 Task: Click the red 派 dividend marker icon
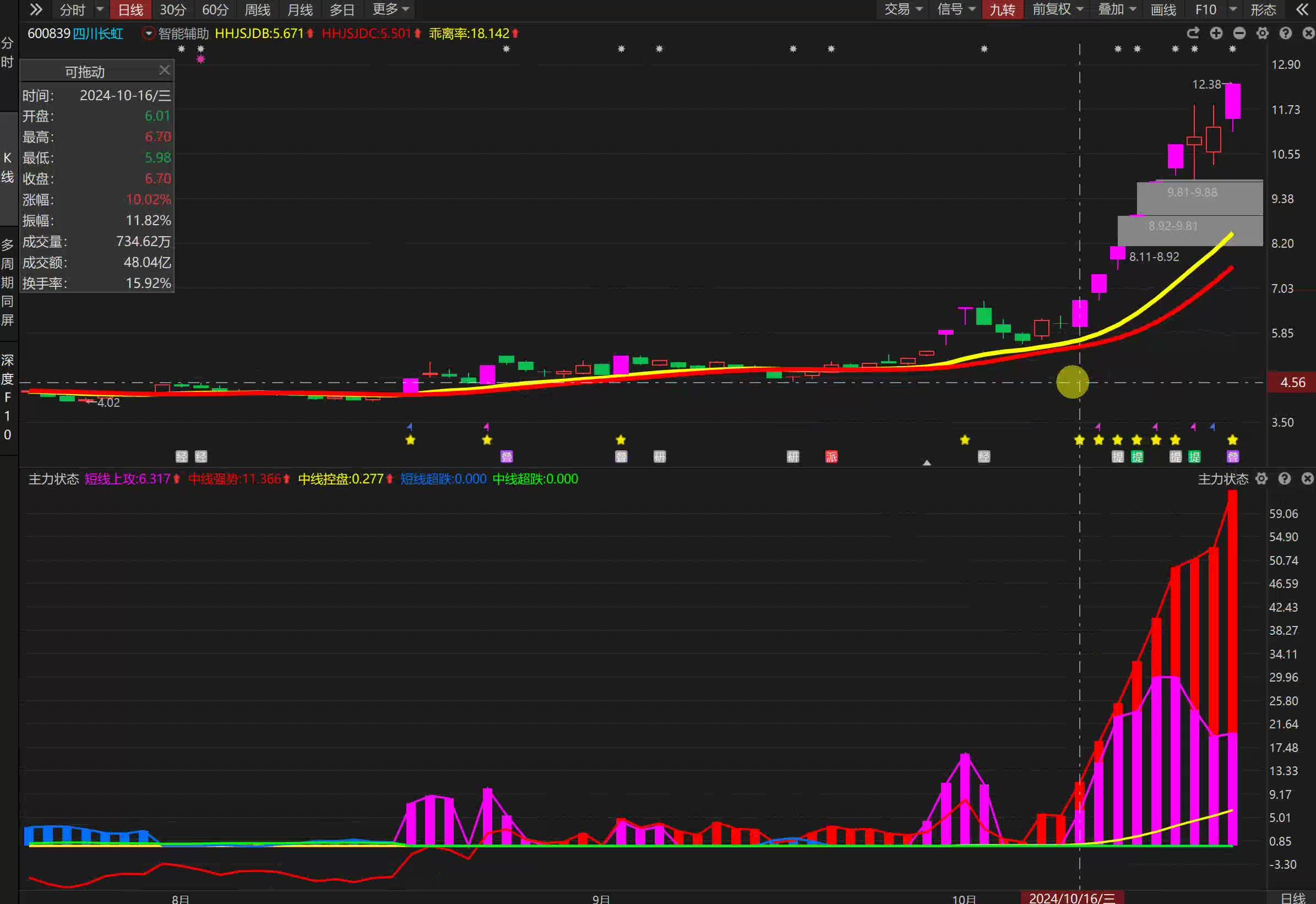[x=831, y=457]
